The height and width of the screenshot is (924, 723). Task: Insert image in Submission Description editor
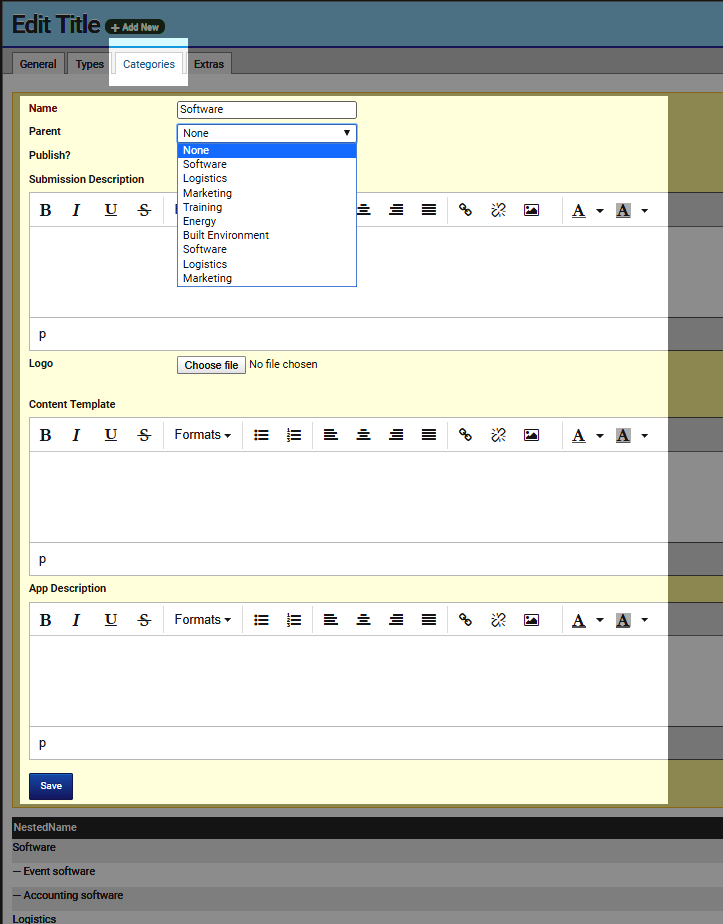531,210
